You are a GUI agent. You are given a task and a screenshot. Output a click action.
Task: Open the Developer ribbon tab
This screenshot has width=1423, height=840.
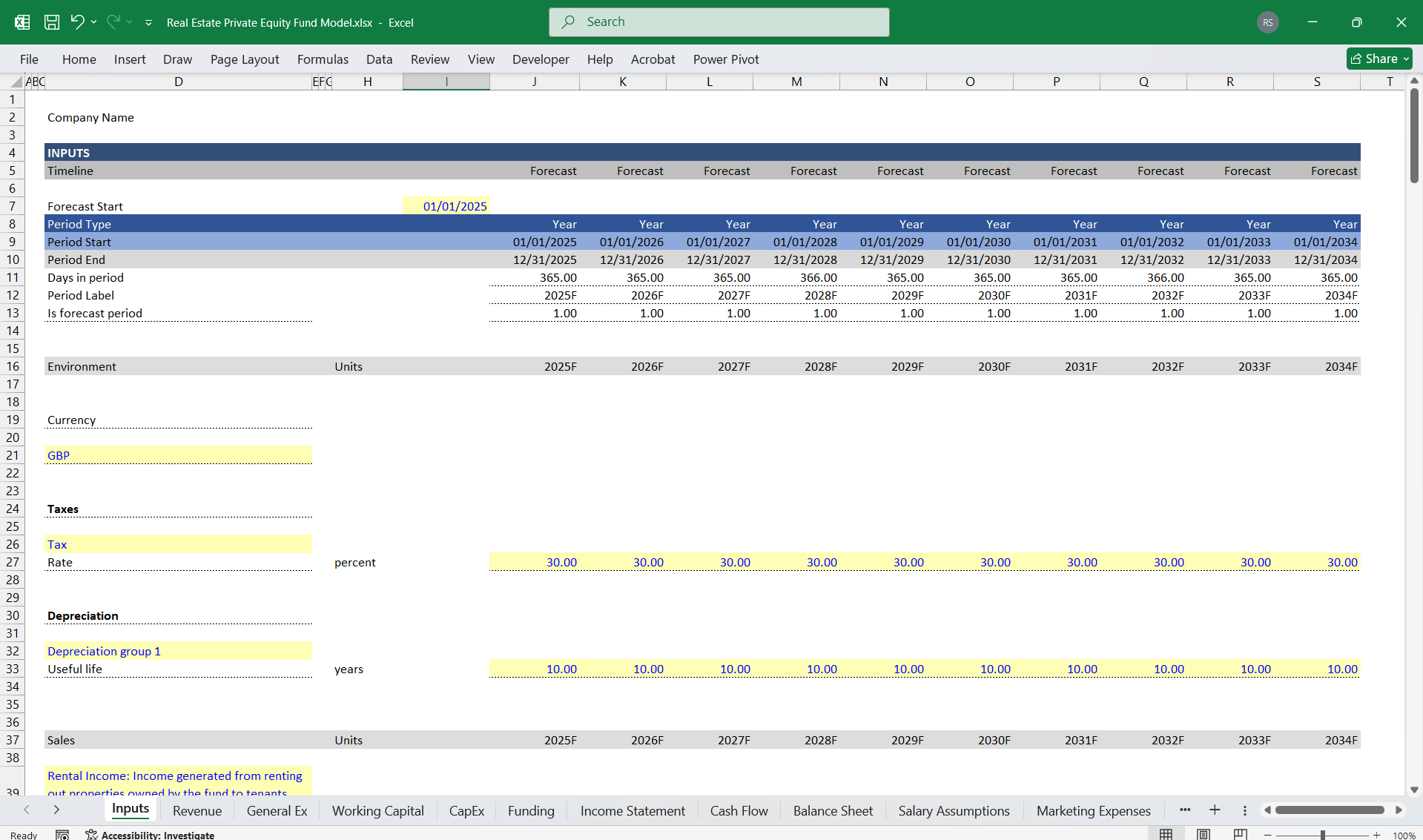coord(541,59)
